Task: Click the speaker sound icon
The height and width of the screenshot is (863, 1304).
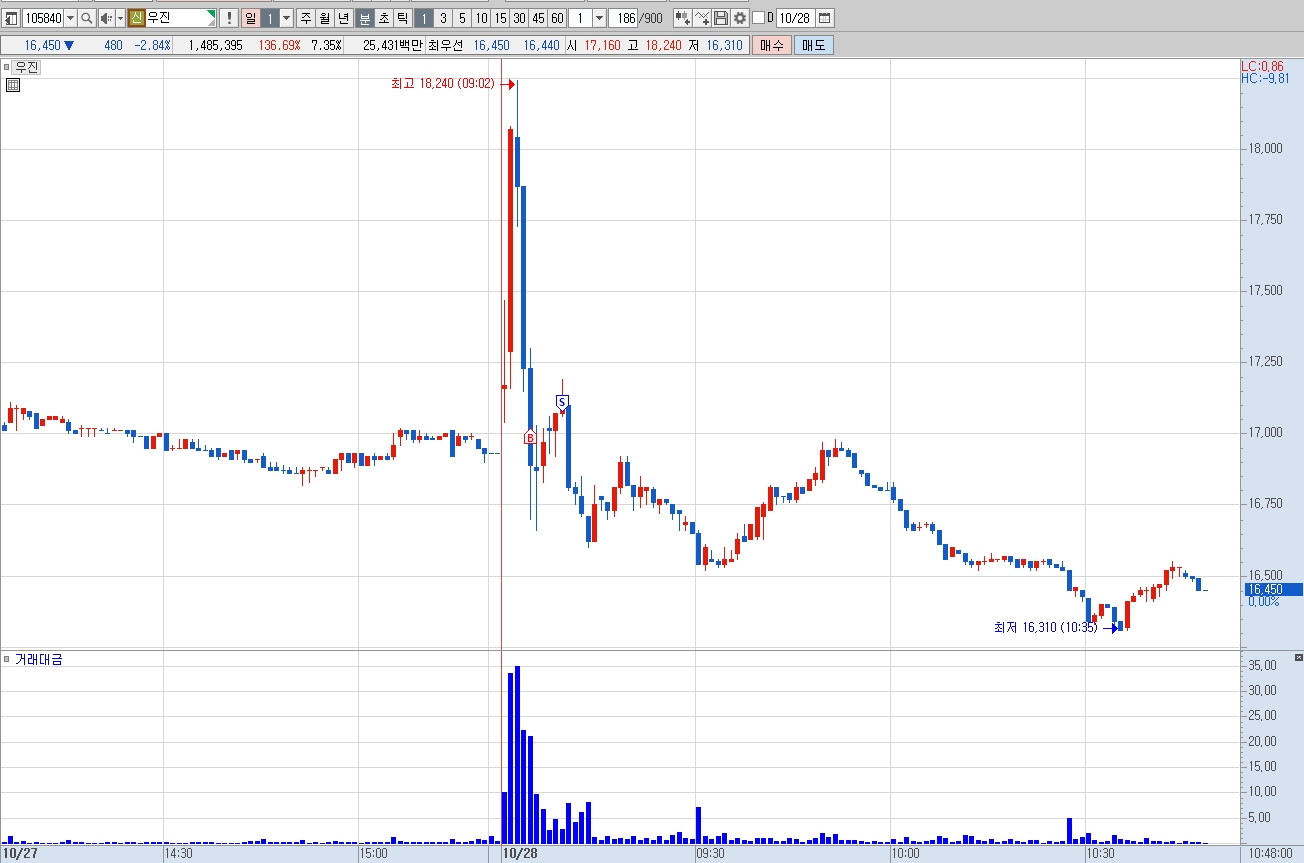Action: (105, 18)
